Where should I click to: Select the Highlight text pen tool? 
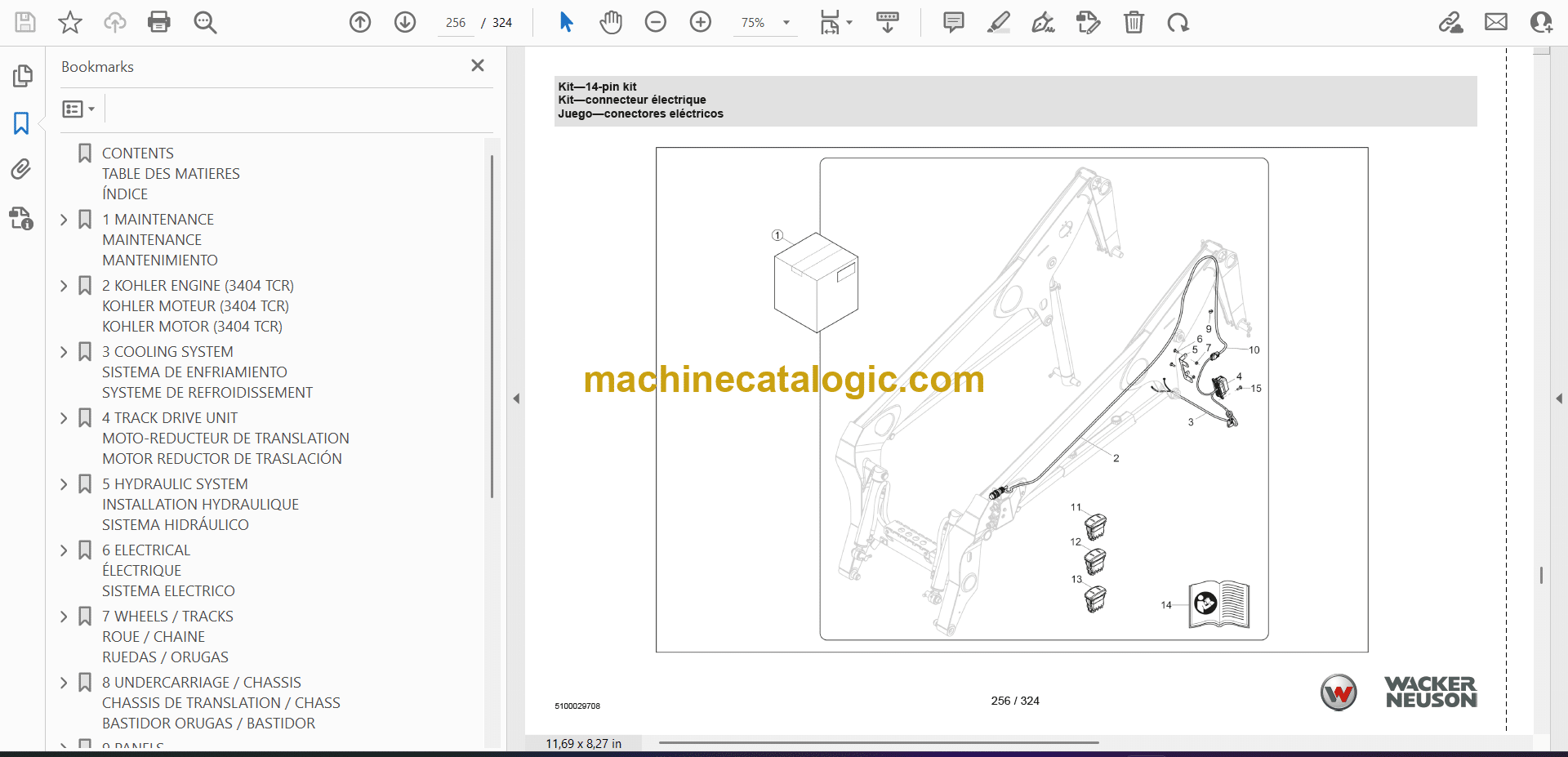pos(998,22)
